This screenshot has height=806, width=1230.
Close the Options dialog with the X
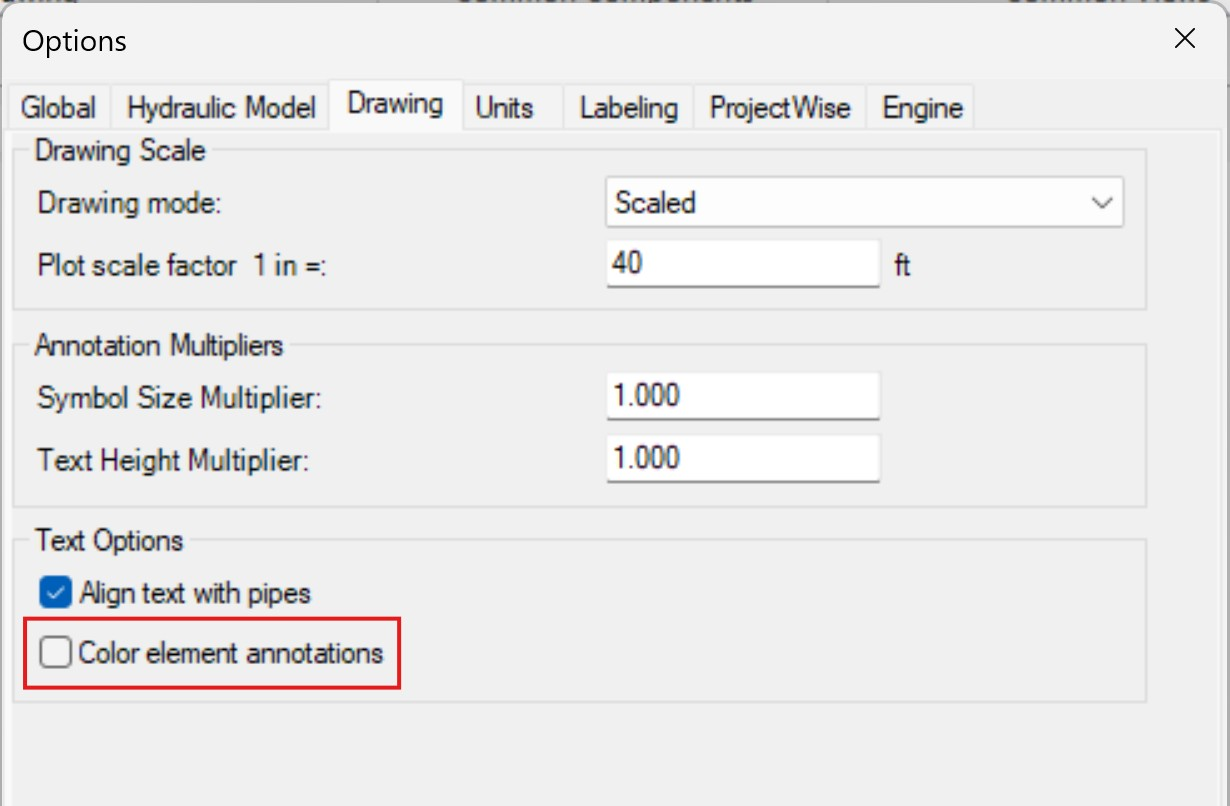(1185, 39)
